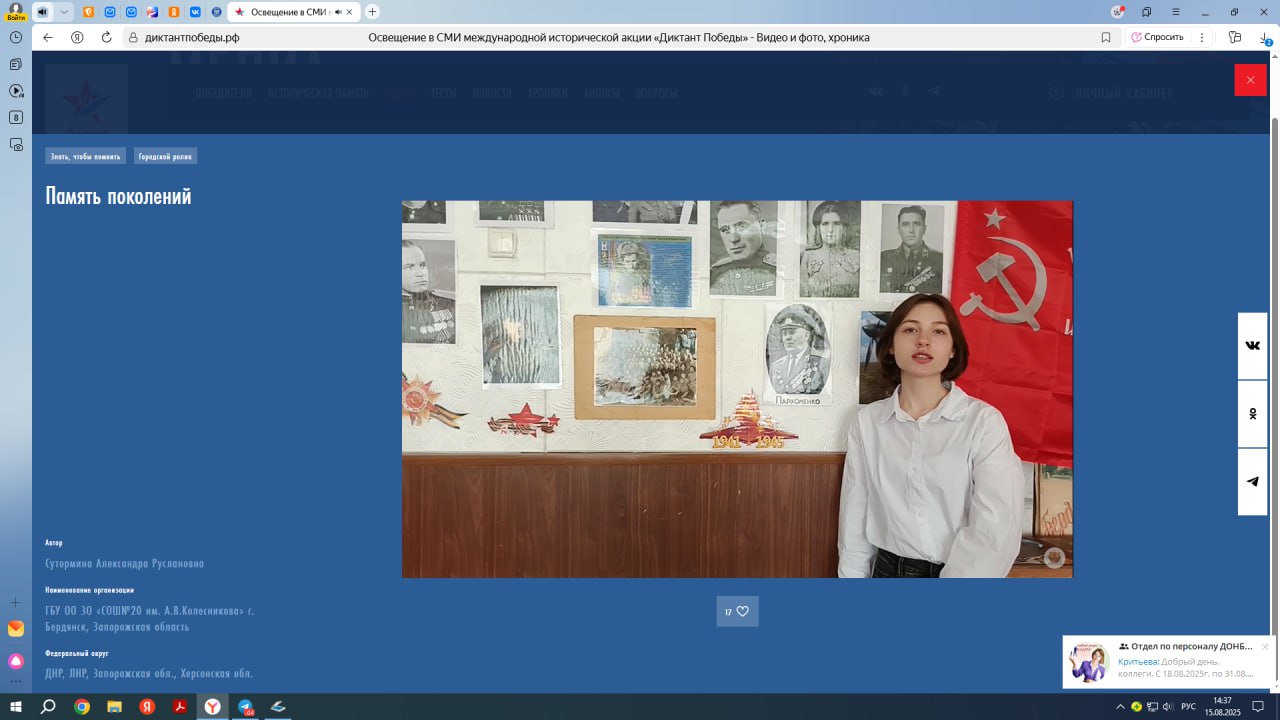The image size is (1280, 720).
Task: Switch to the «Освещение в СМИ» tab
Action: click(293, 12)
